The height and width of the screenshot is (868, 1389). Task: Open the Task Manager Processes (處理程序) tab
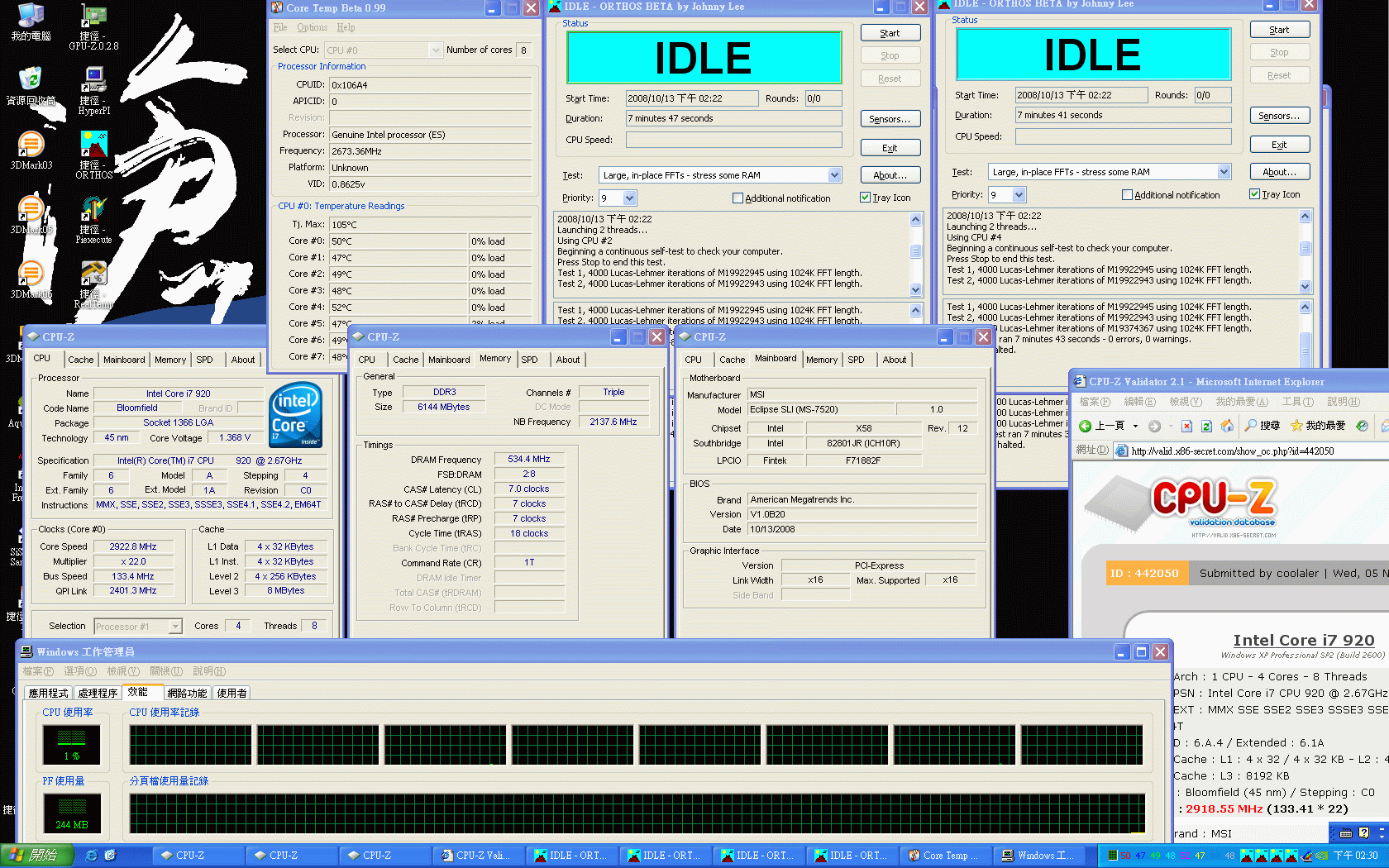tap(98, 694)
